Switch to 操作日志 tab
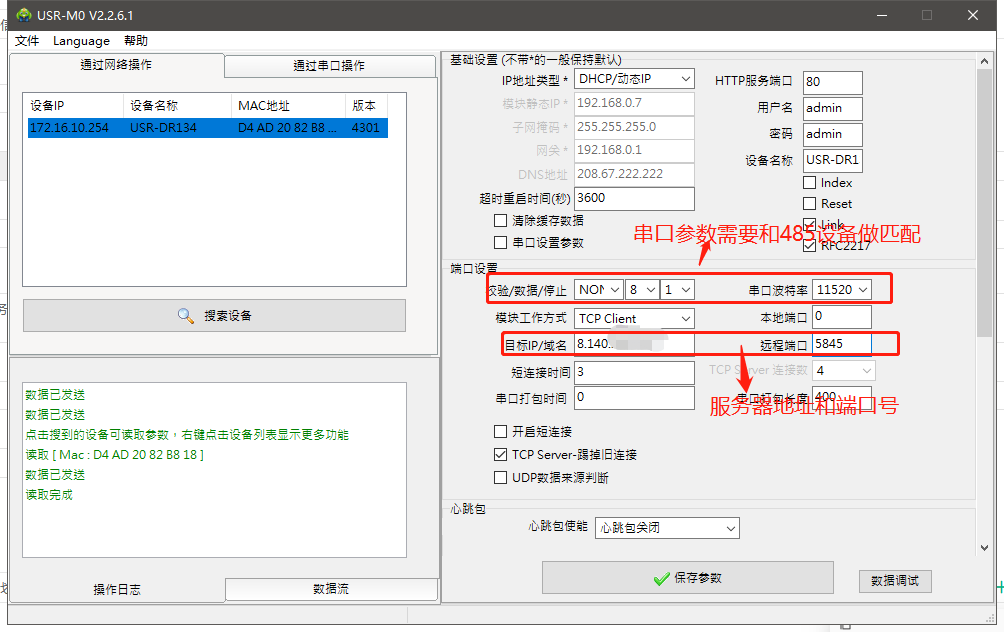Image resolution: width=1004 pixels, height=632 pixels. 117,590
